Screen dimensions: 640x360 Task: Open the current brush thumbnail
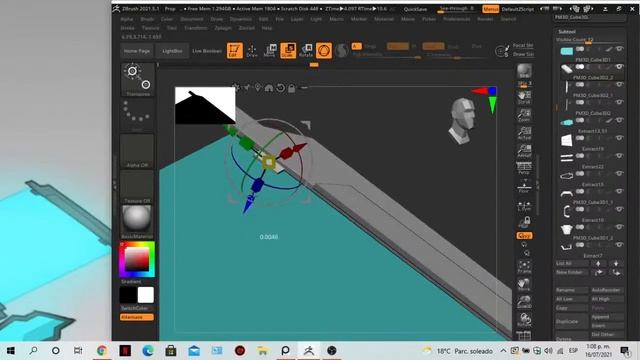click(x=138, y=80)
